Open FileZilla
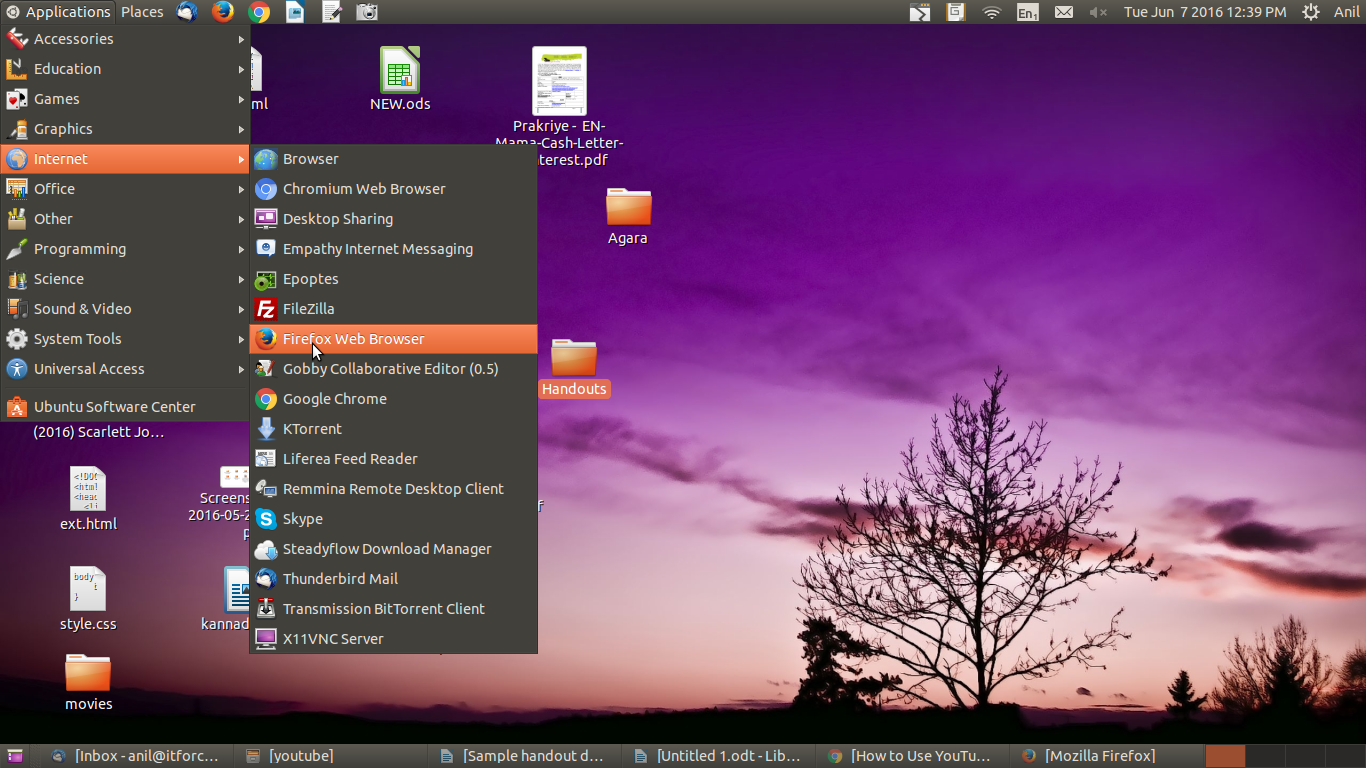 click(x=393, y=309)
